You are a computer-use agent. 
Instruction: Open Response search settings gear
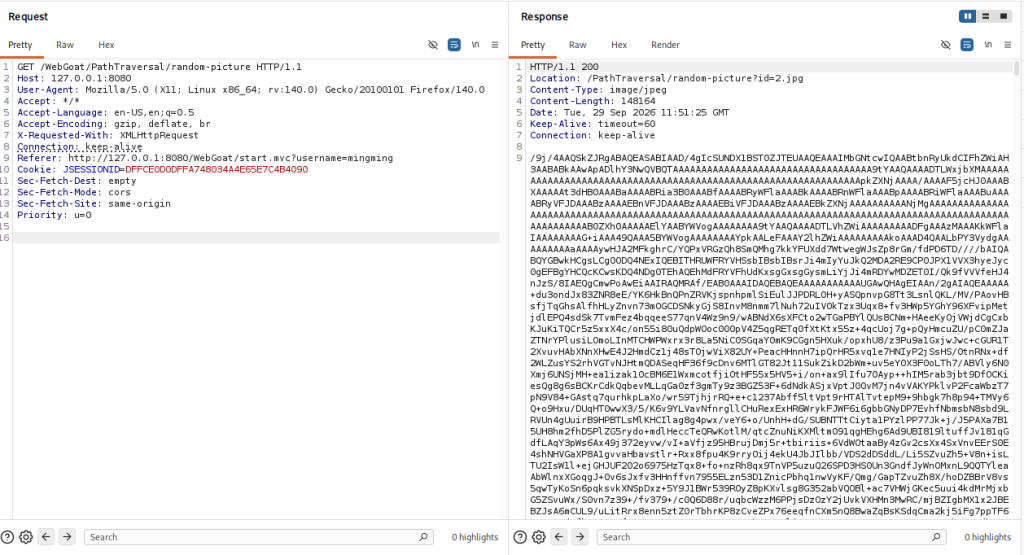(x=539, y=537)
